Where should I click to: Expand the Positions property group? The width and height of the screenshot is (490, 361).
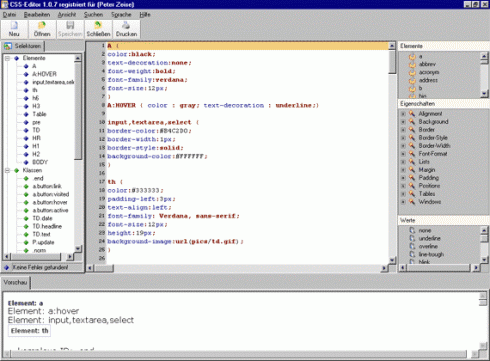click(403, 186)
